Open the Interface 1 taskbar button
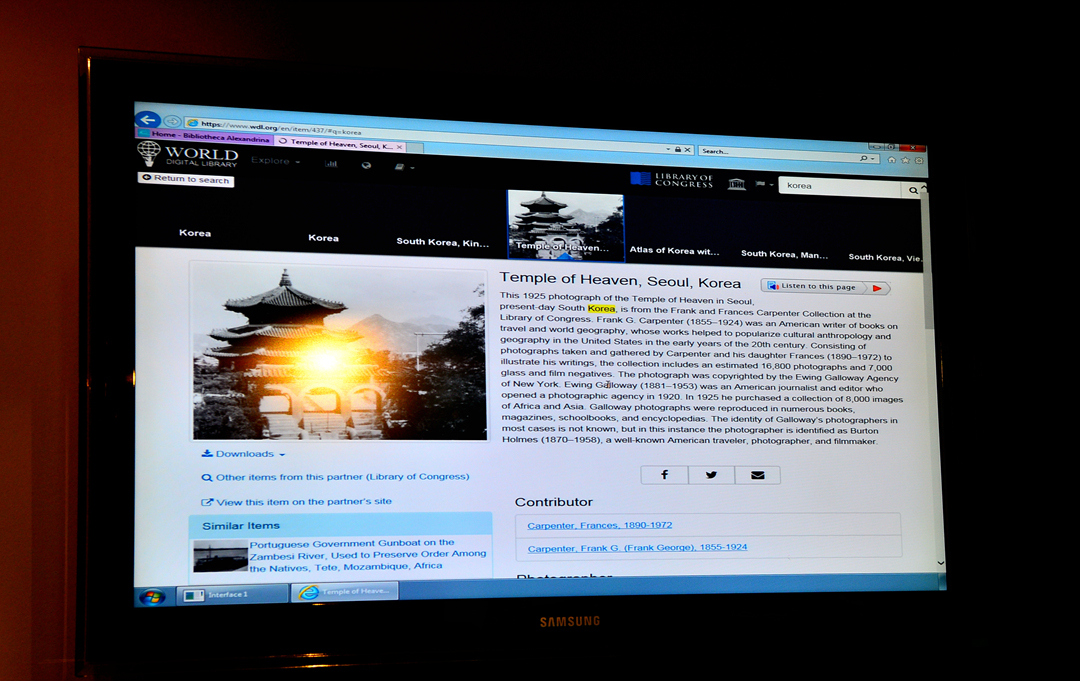This screenshot has width=1080, height=681. point(232,594)
